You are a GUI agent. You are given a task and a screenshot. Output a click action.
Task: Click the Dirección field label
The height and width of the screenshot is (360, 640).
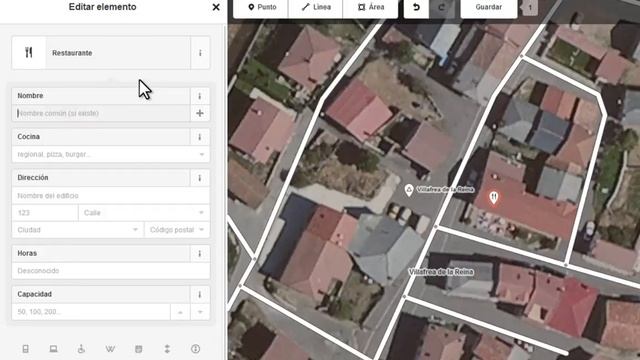pos(33,178)
